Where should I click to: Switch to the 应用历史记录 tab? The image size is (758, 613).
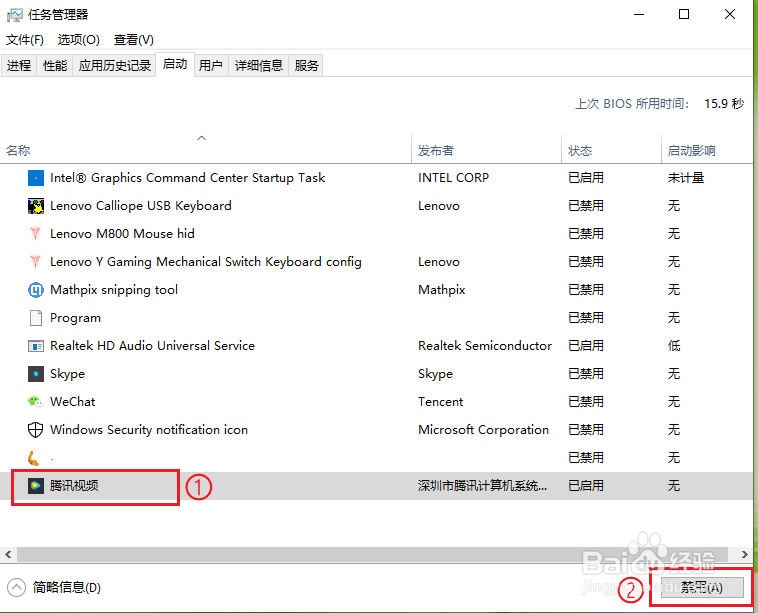pyautogui.click(x=115, y=65)
